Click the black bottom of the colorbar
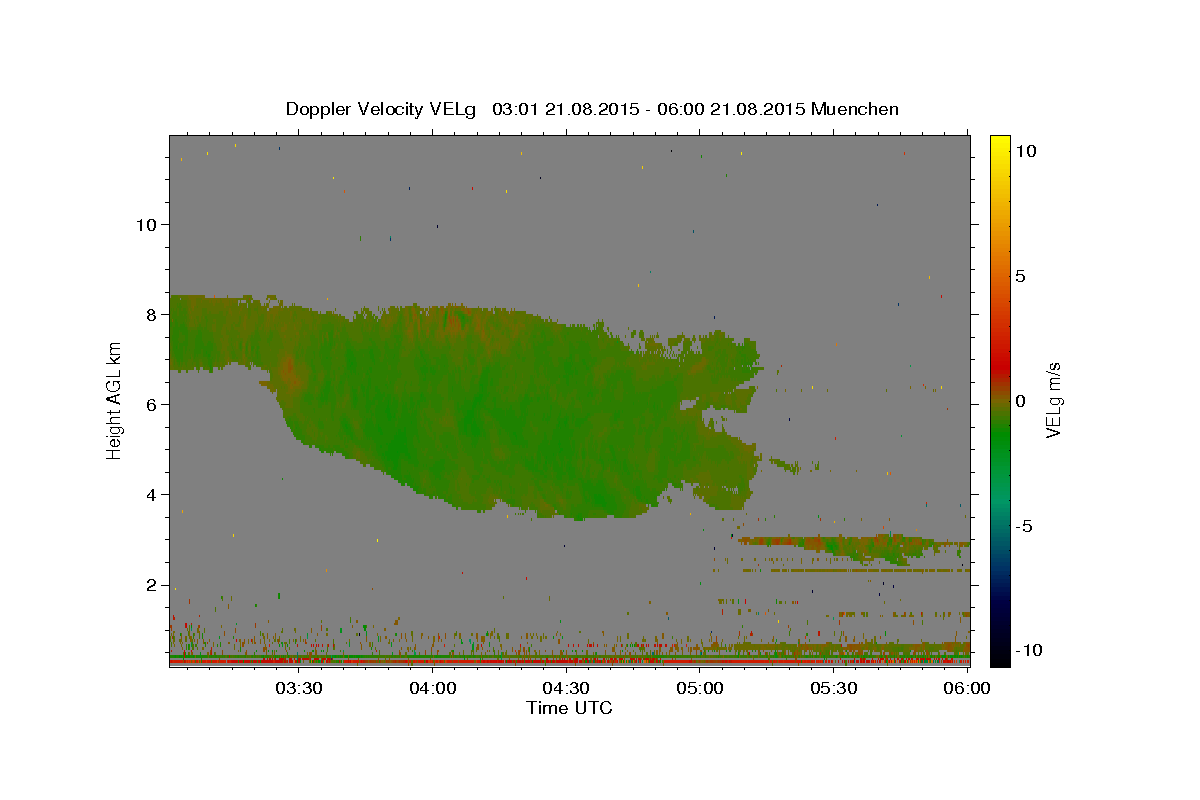Screen dimensions: 1200x800 tap(999, 655)
